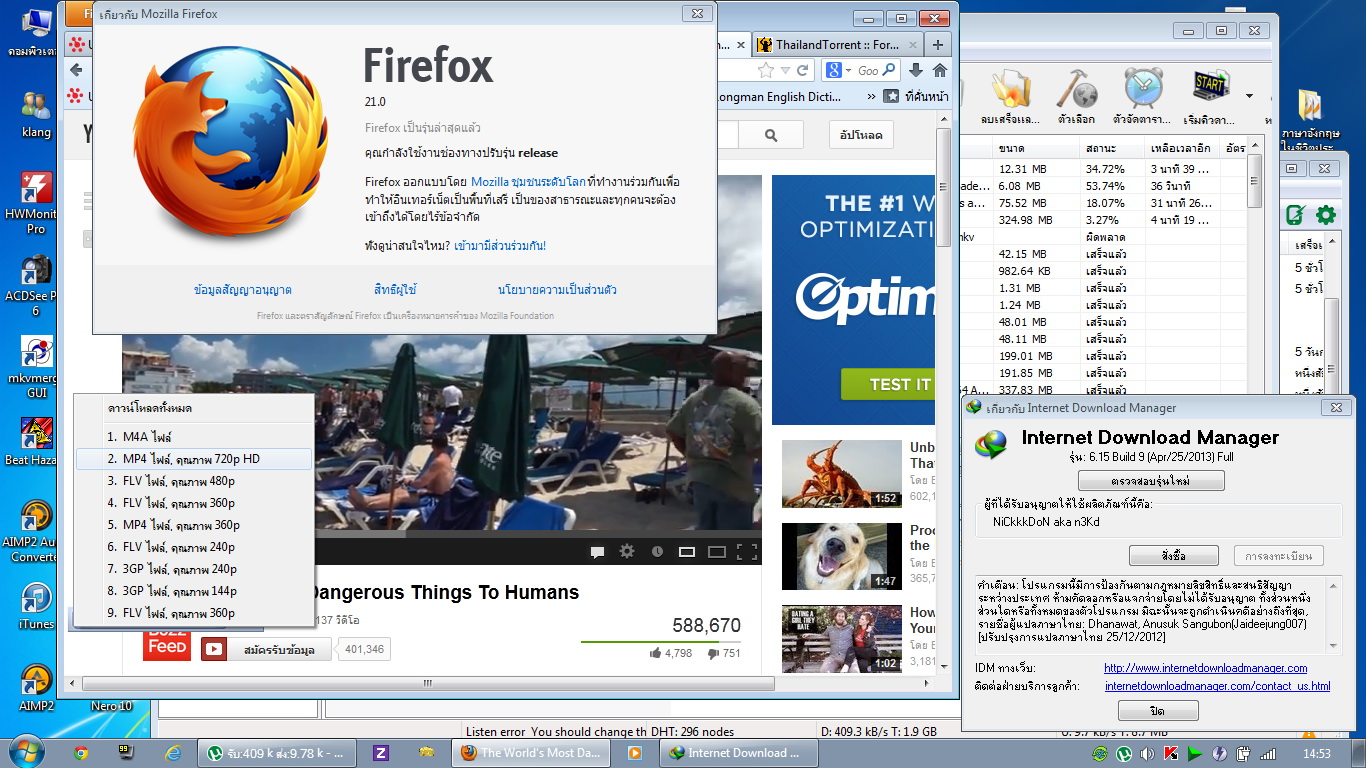Toggle captions speech-bubble icon in the player
Screen dimensions: 1366x768
(597, 551)
